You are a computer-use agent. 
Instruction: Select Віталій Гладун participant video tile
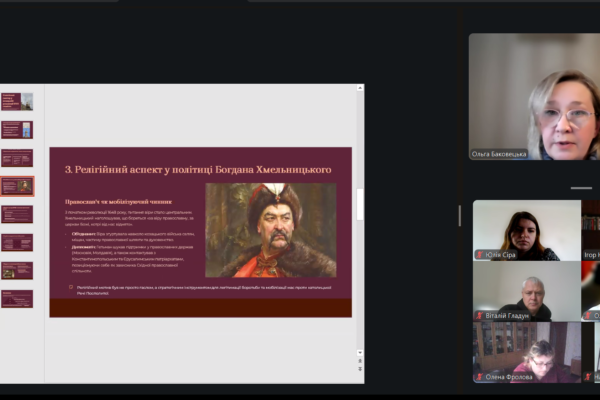tap(526, 290)
